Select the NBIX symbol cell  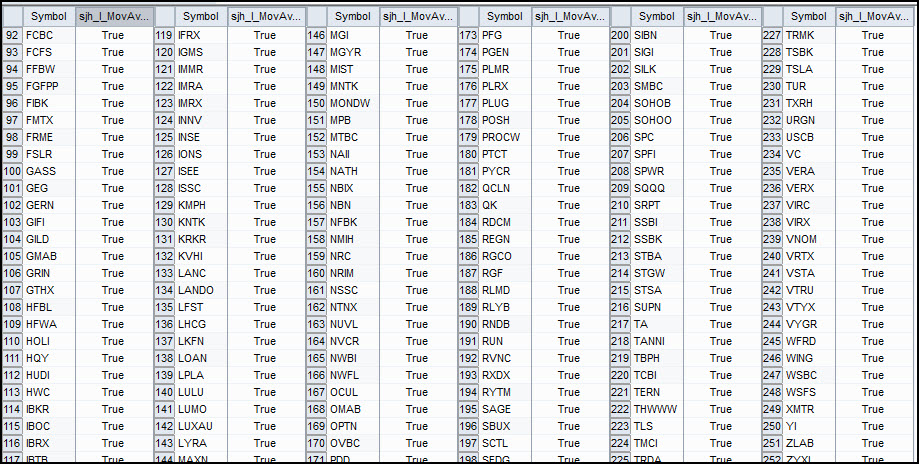click(353, 188)
